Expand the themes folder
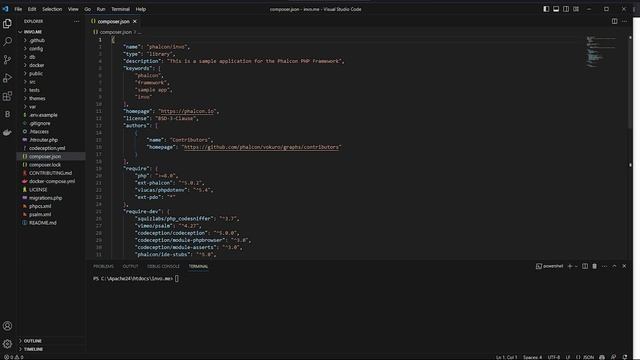The width and height of the screenshot is (640, 360). point(37,98)
